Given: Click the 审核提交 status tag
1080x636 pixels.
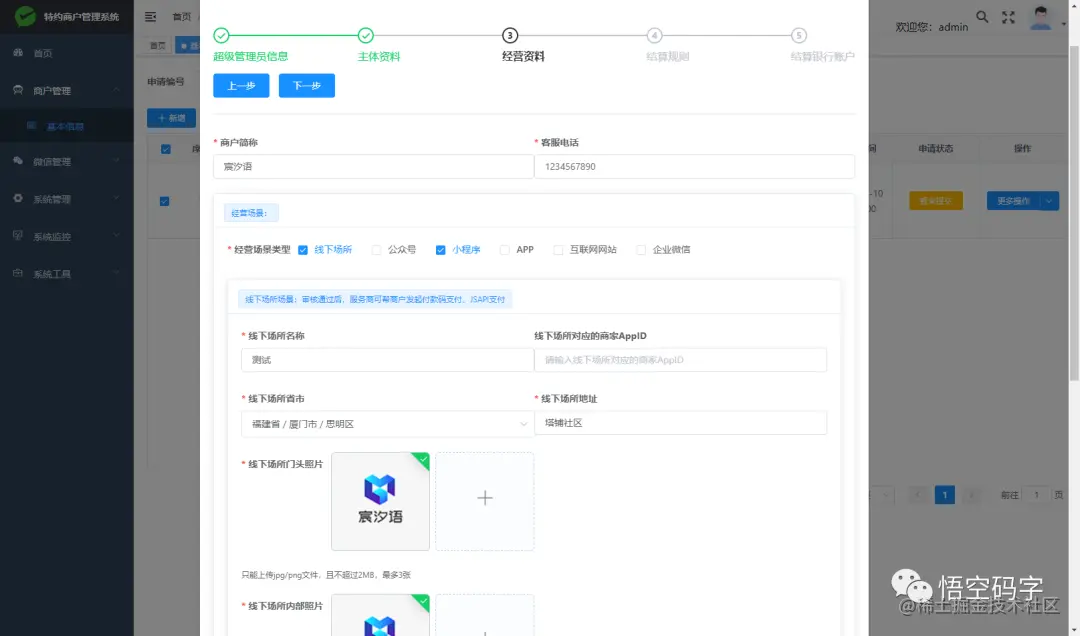Looking at the screenshot, I should (935, 201).
